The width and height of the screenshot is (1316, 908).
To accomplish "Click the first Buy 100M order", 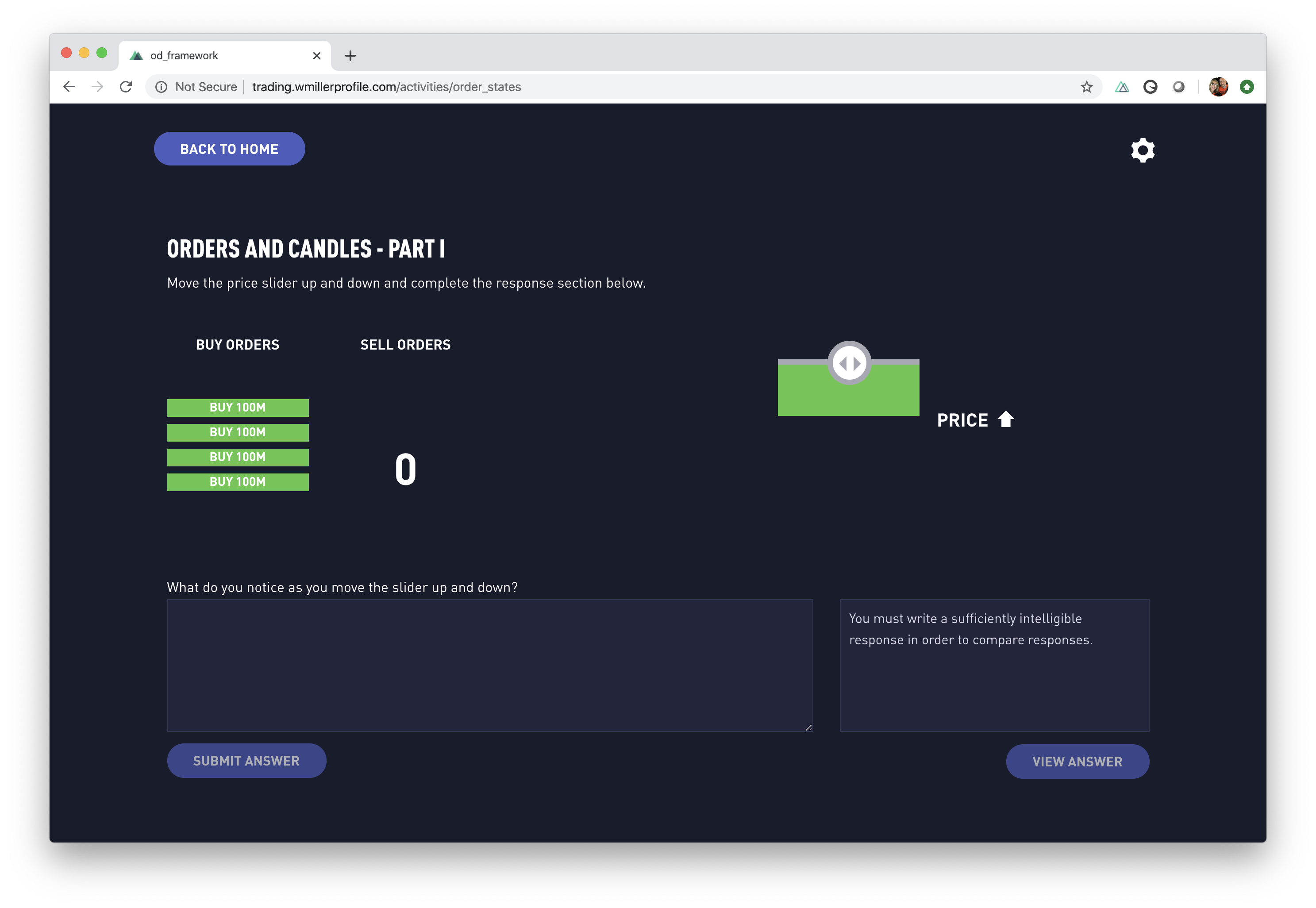I will pos(238,408).
